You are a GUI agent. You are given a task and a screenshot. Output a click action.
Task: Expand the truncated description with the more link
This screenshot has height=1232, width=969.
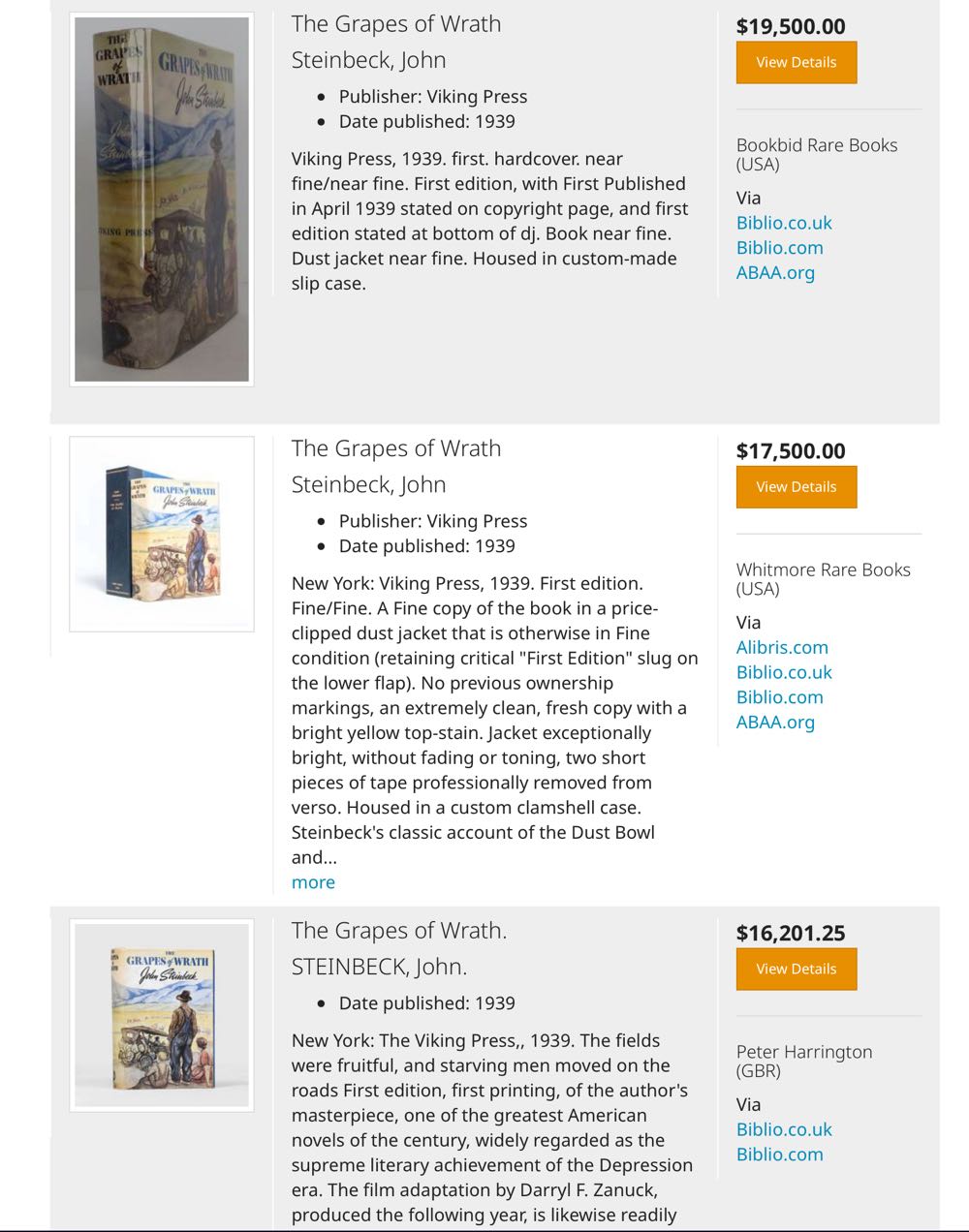[x=312, y=882]
